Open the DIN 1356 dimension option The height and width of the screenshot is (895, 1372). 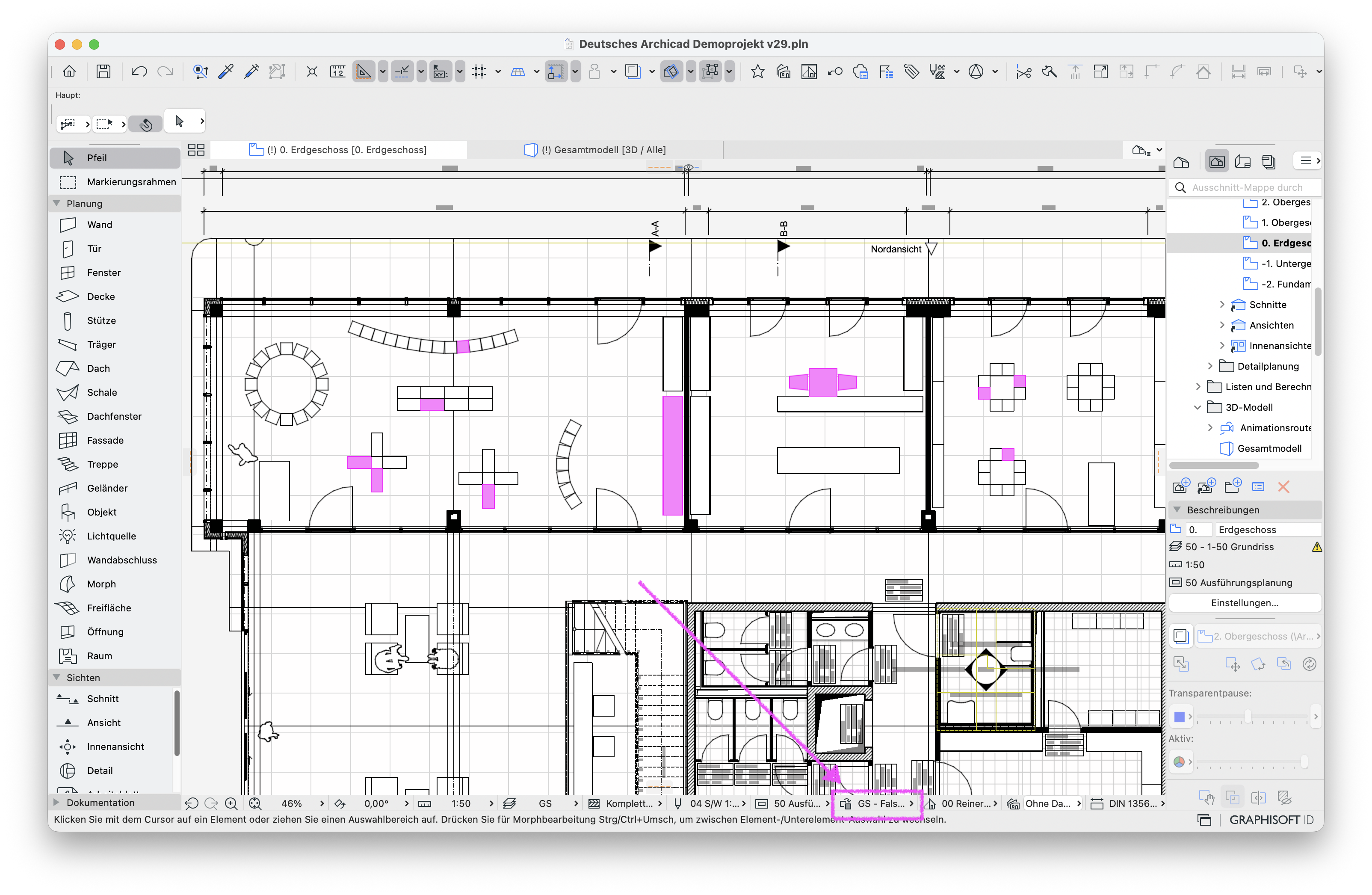pos(1127,804)
